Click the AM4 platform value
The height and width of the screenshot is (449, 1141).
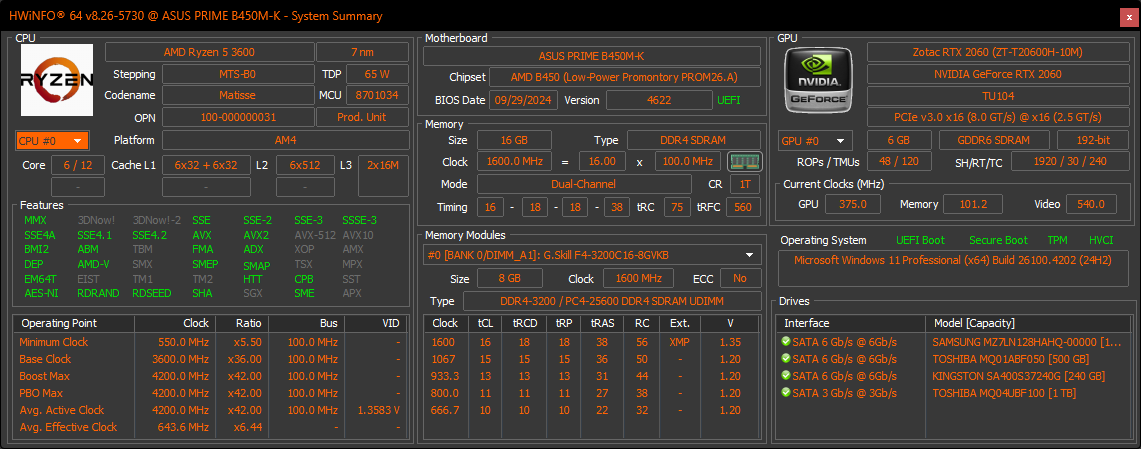pos(285,140)
